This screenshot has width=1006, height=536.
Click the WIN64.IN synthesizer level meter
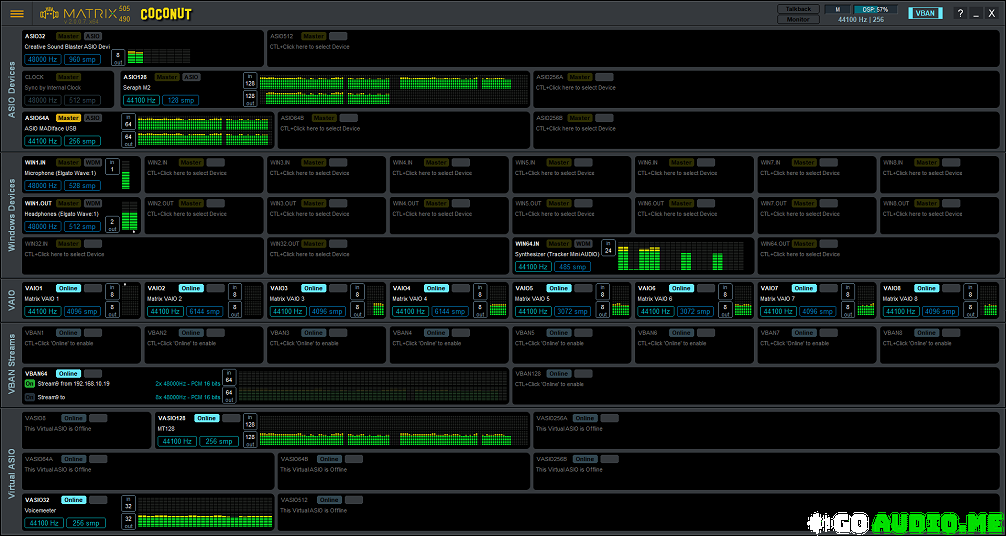681,256
